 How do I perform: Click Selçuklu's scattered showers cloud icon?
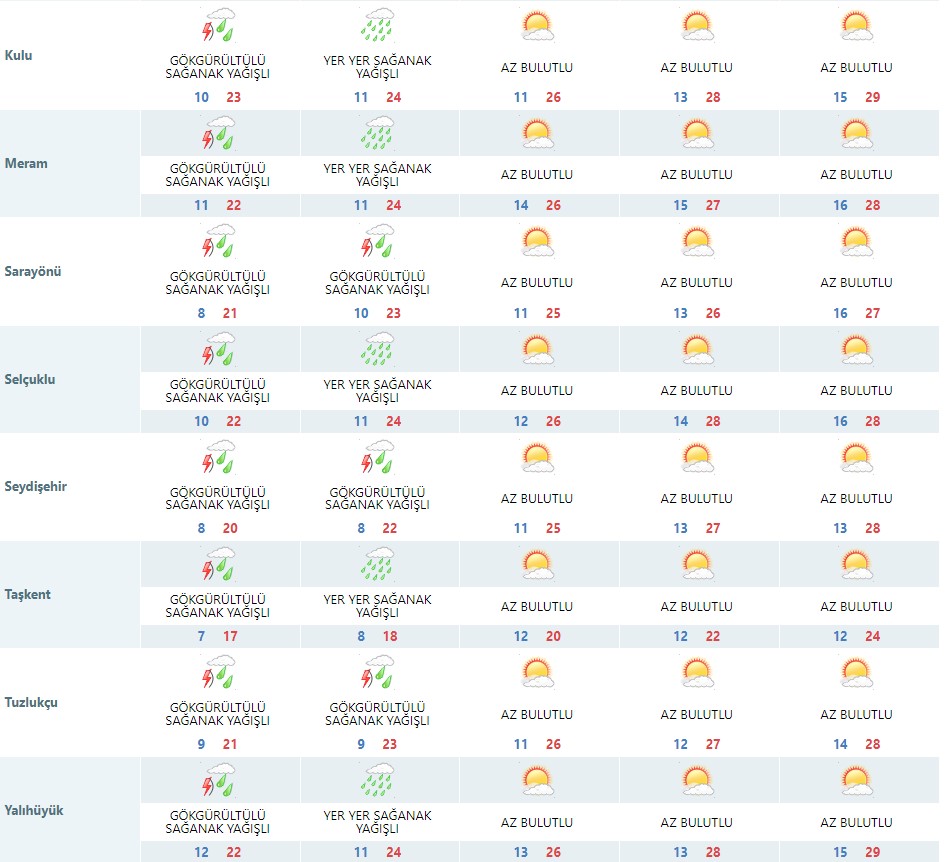tap(377, 348)
